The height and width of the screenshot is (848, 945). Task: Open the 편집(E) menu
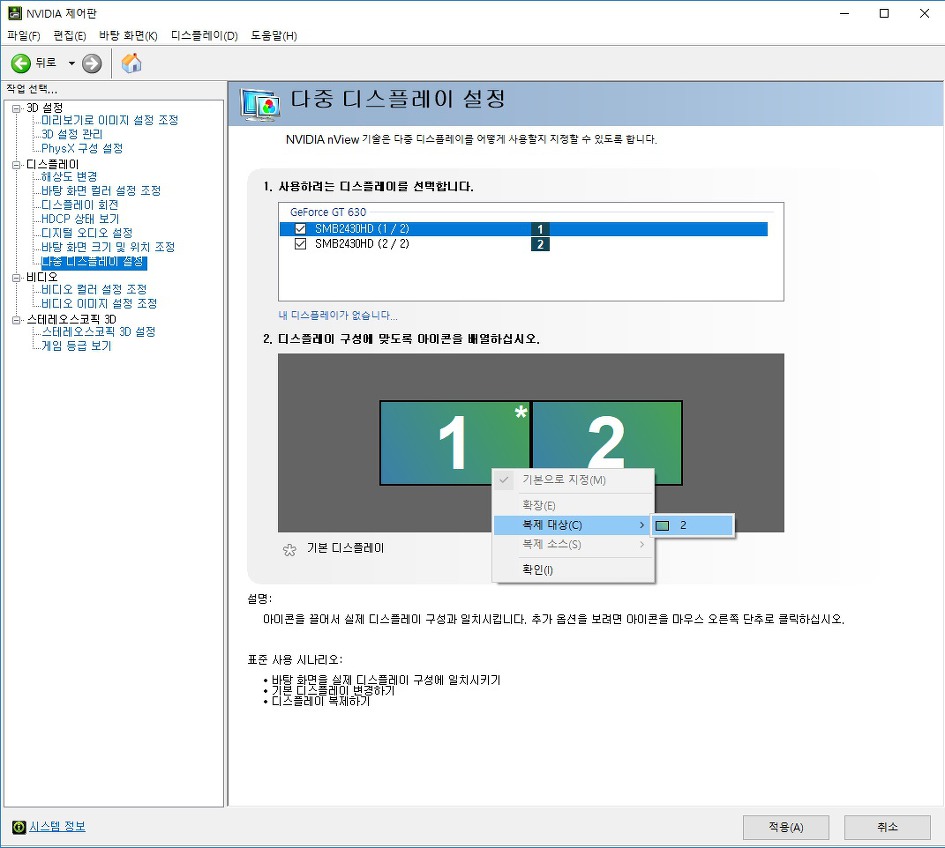point(70,36)
